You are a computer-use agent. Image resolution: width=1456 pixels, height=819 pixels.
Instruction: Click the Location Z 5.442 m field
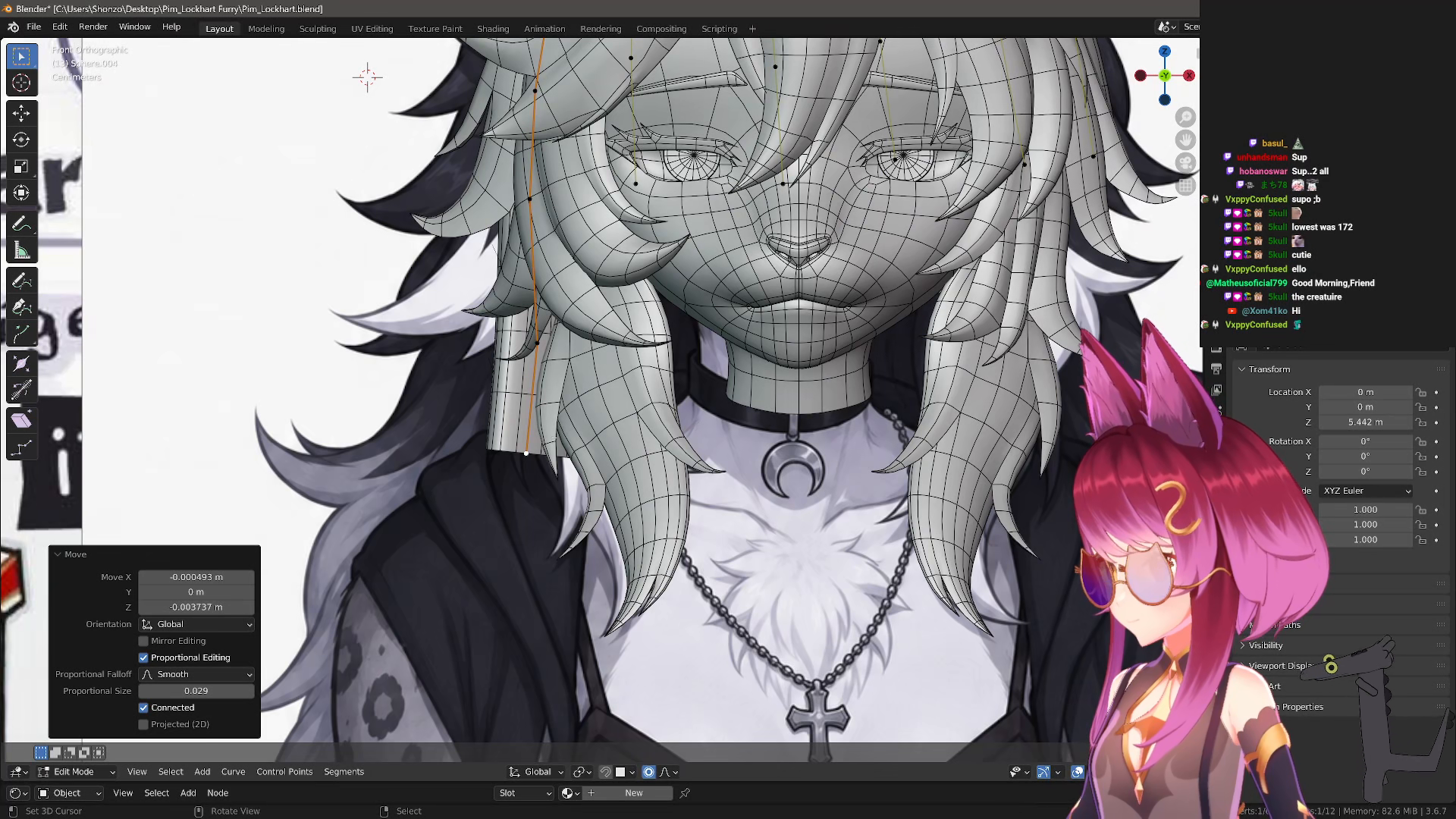pyautogui.click(x=1366, y=422)
